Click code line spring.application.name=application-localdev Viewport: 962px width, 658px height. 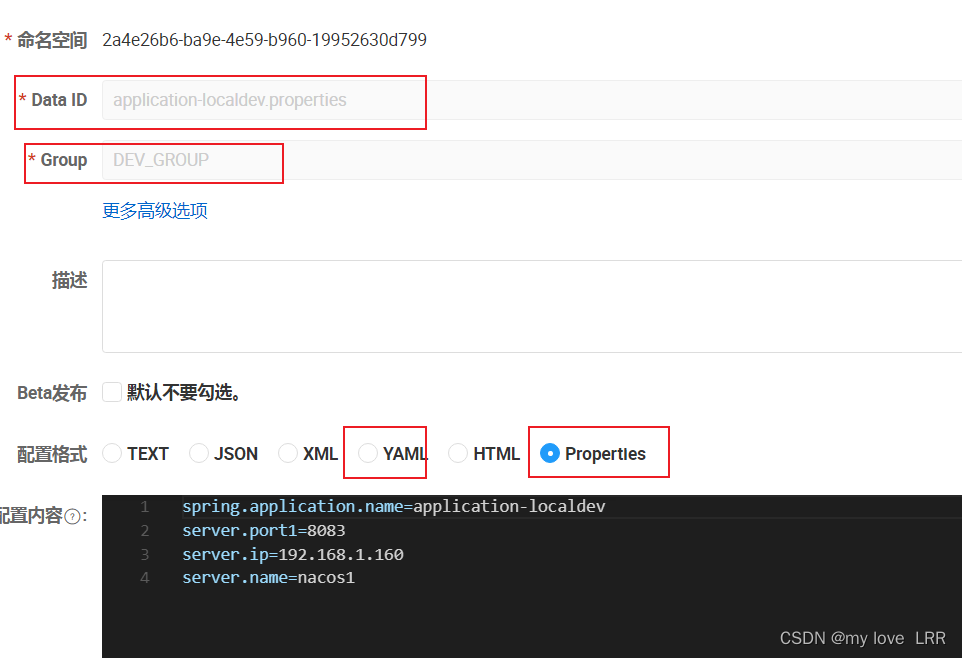point(393,506)
